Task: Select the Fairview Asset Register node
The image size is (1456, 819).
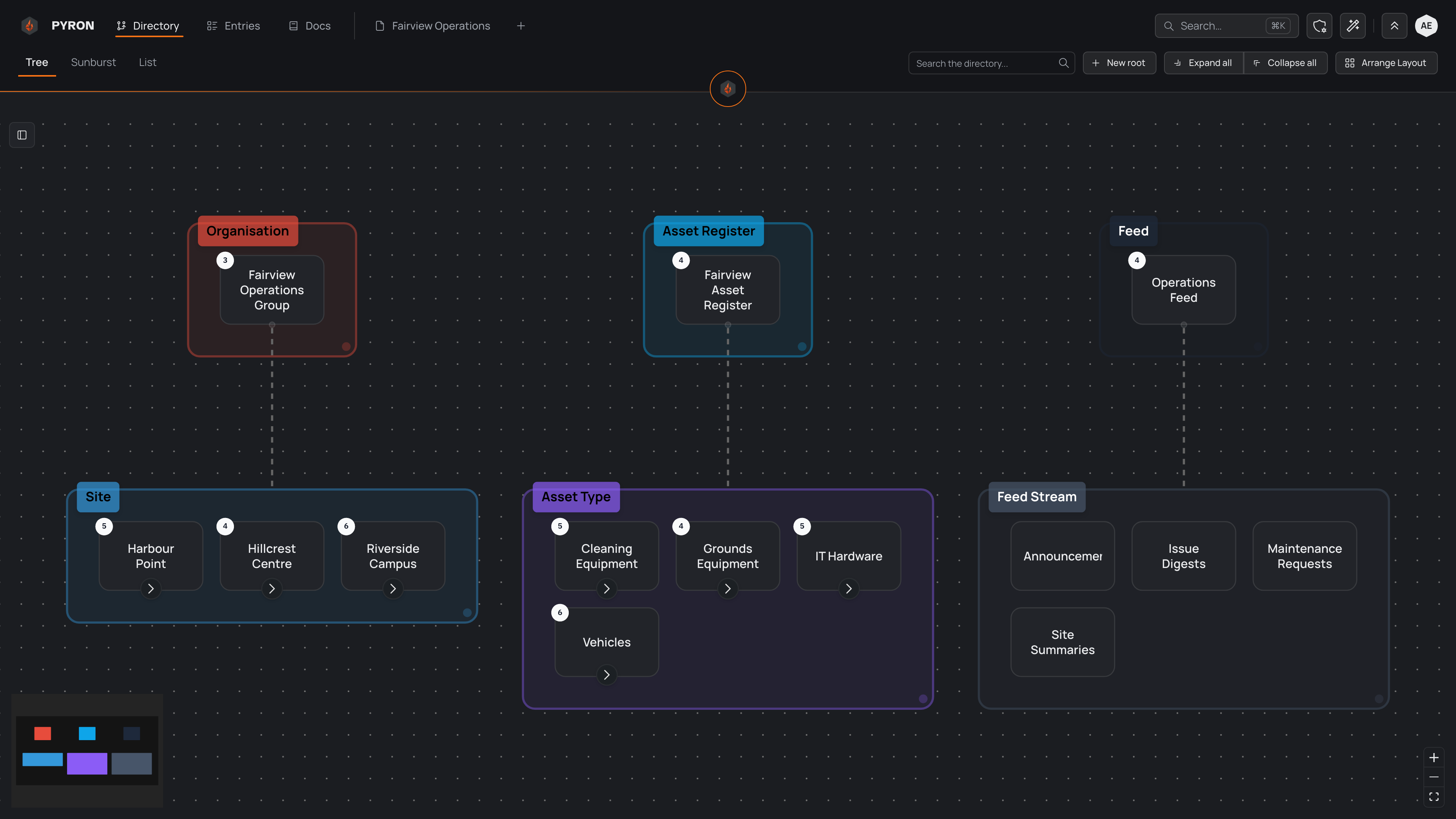Action: click(x=728, y=290)
